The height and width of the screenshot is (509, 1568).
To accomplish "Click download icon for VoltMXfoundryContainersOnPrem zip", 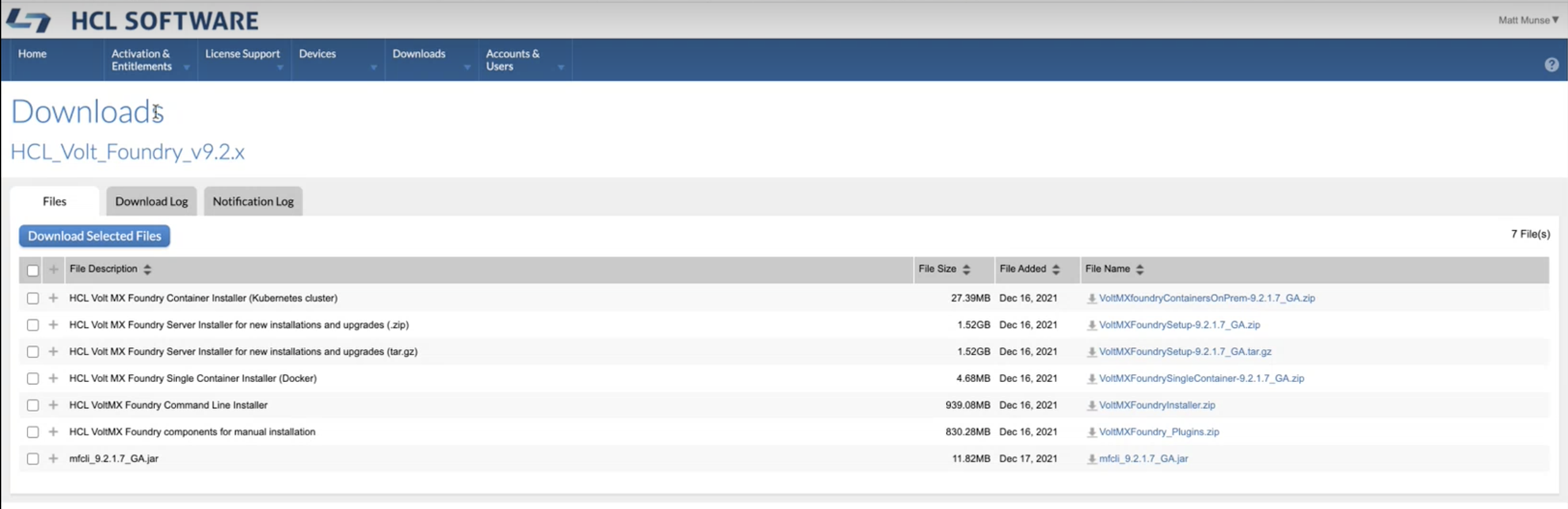I will 1092,299.
